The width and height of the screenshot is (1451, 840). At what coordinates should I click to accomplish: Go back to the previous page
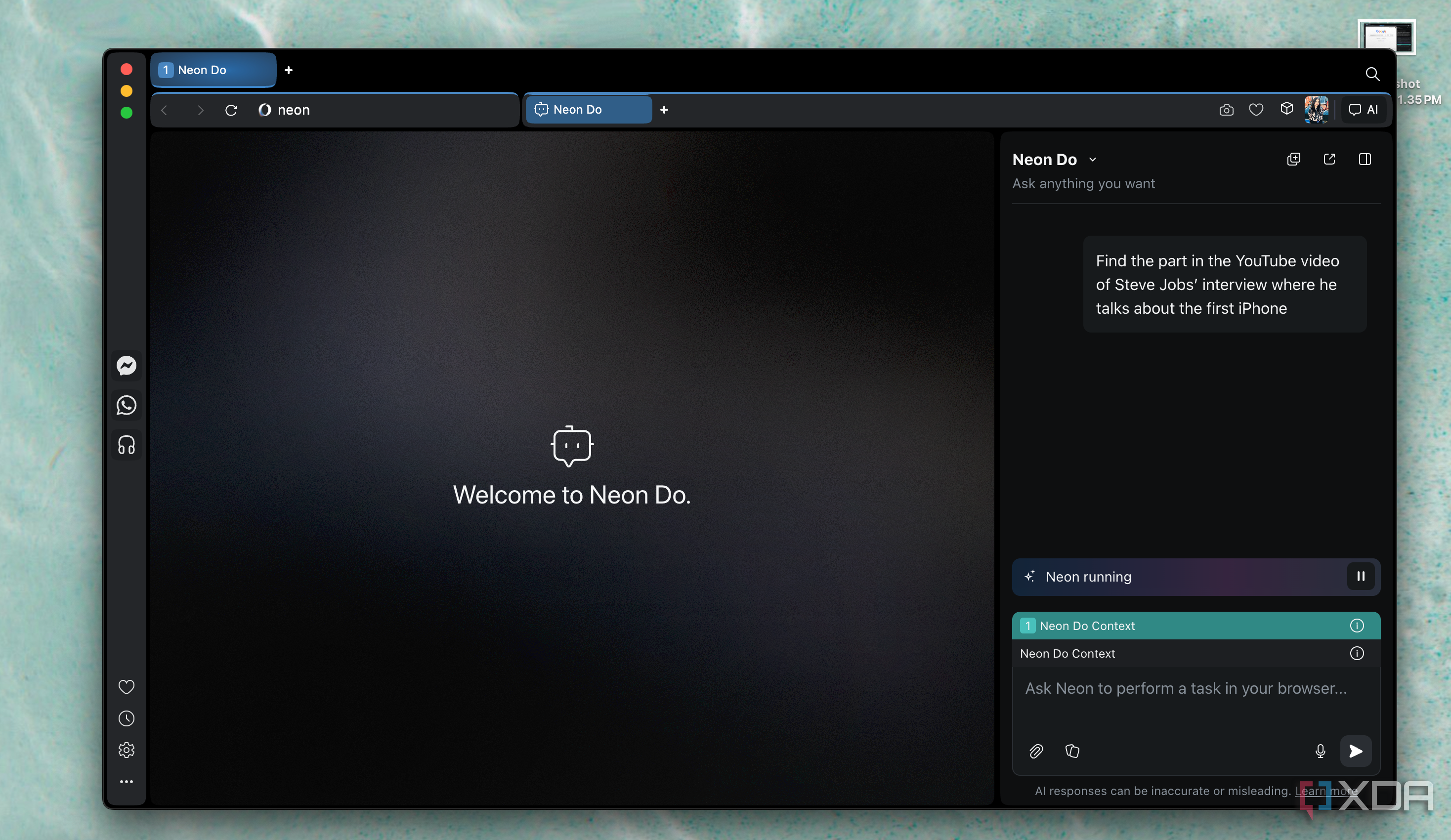(x=165, y=110)
